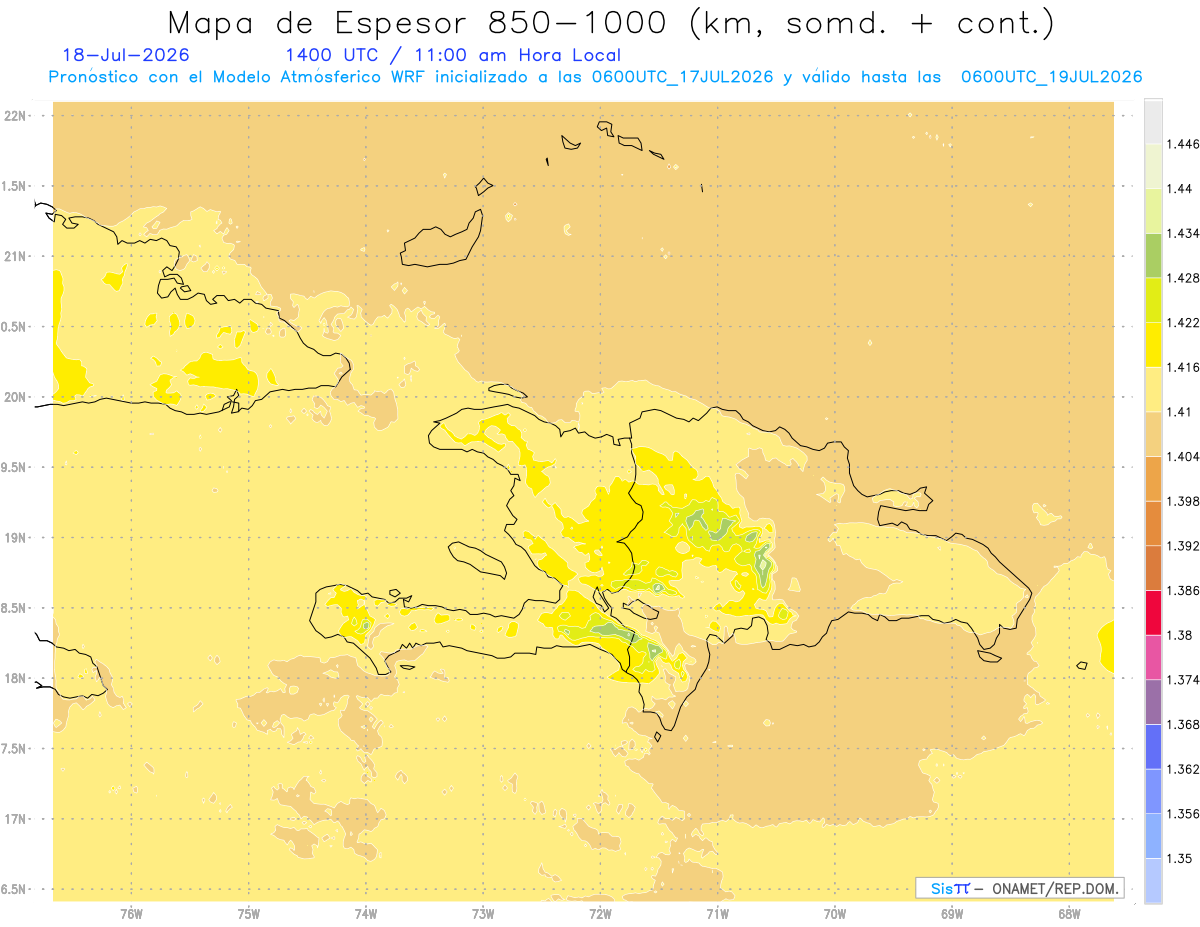Click the lightest blue colorbar segment below 1.35

point(1153,881)
